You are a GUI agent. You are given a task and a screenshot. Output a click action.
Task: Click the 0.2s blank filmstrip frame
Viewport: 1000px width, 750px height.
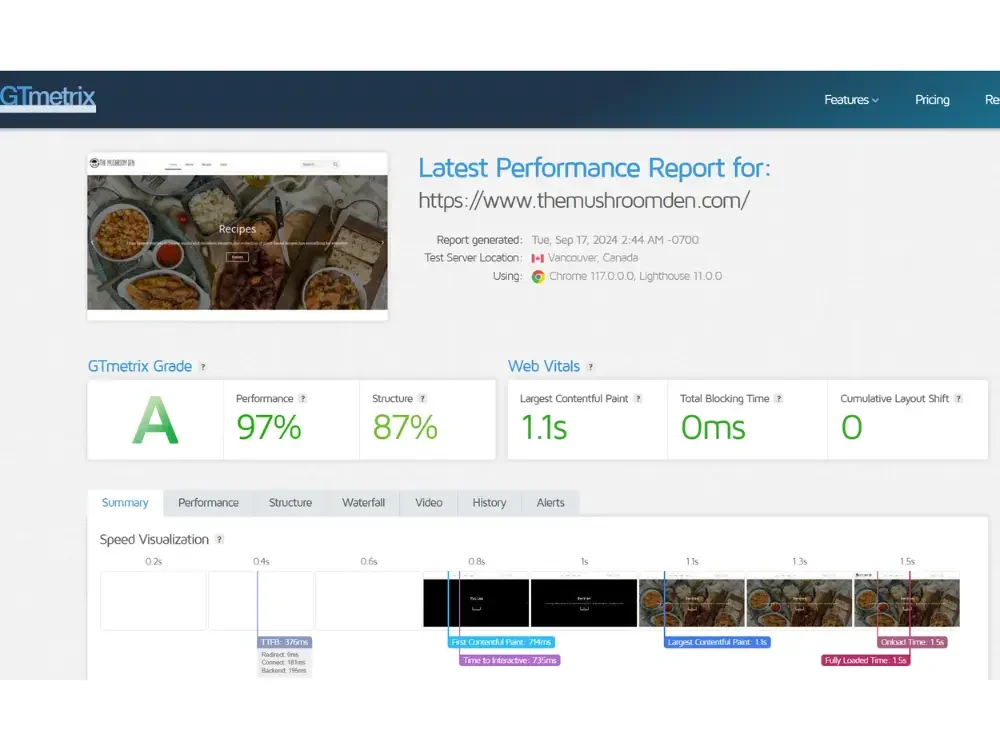pos(154,599)
